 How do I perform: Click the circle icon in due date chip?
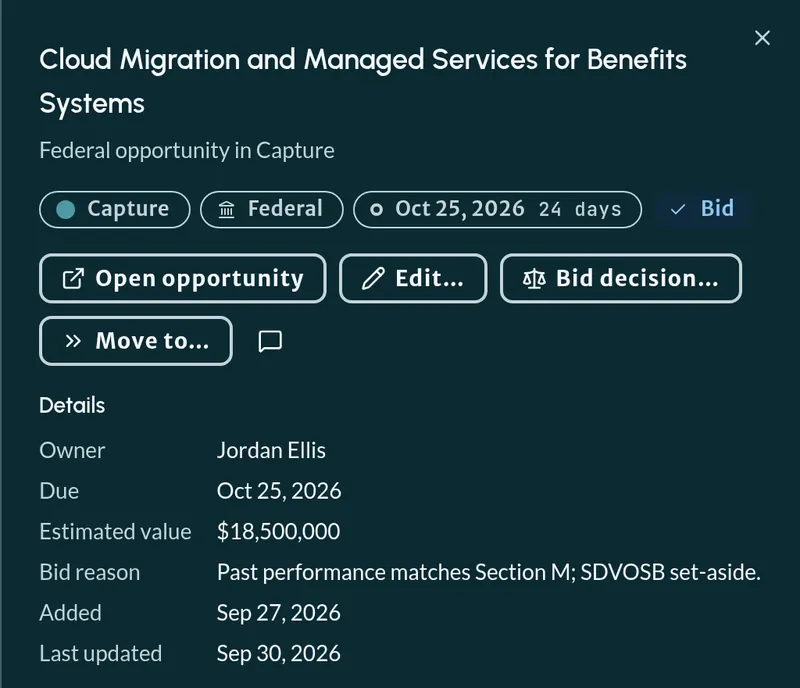click(x=377, y=209)
